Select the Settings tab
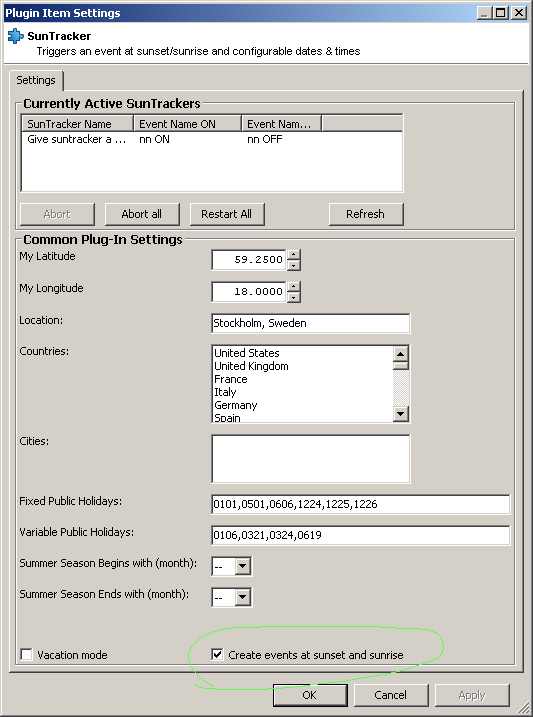The image size is (533, 717). coord(36,80)
